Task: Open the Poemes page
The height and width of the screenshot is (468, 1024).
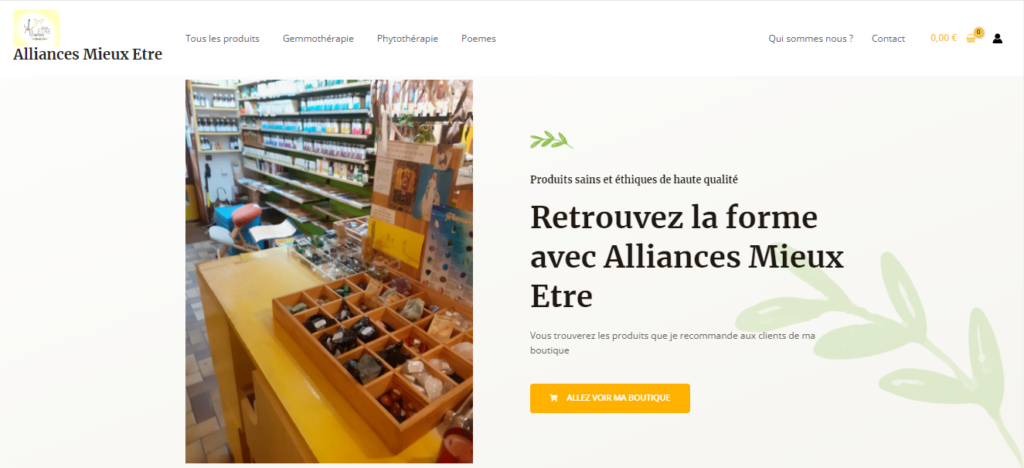Action: pyautogui.click(x=479, y=39)
